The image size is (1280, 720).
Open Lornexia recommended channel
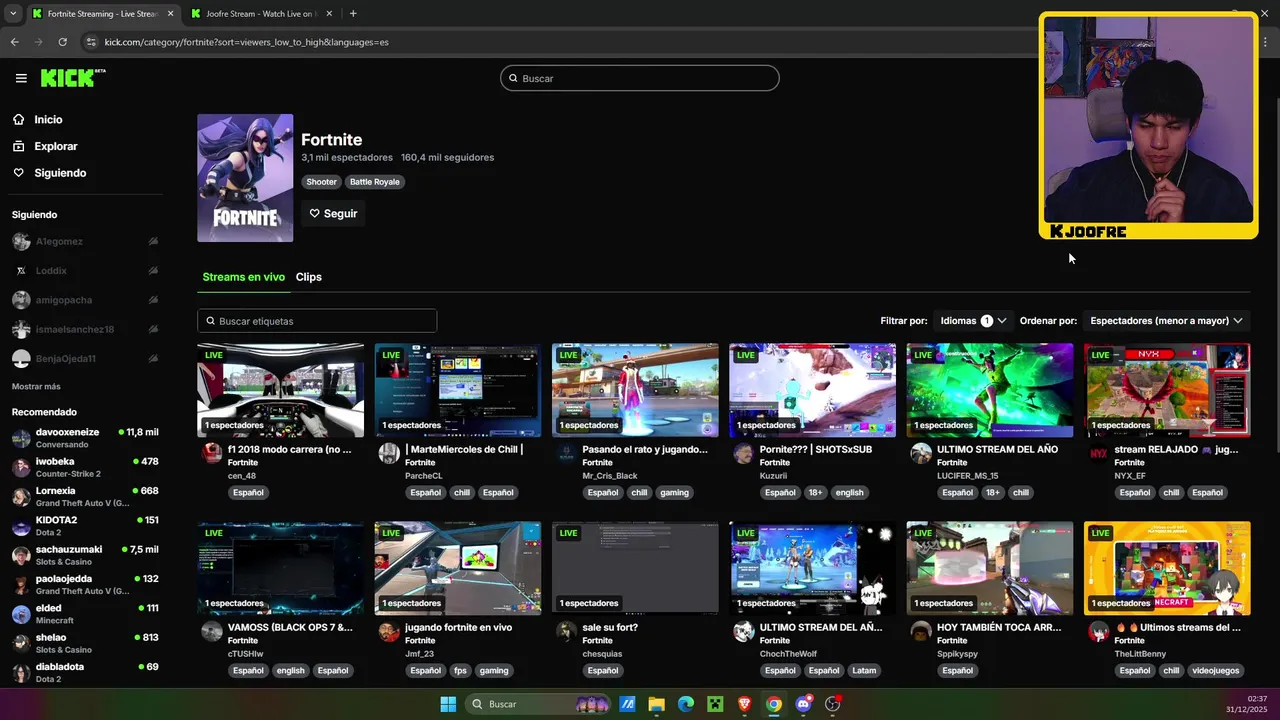(x=85, y=497)
